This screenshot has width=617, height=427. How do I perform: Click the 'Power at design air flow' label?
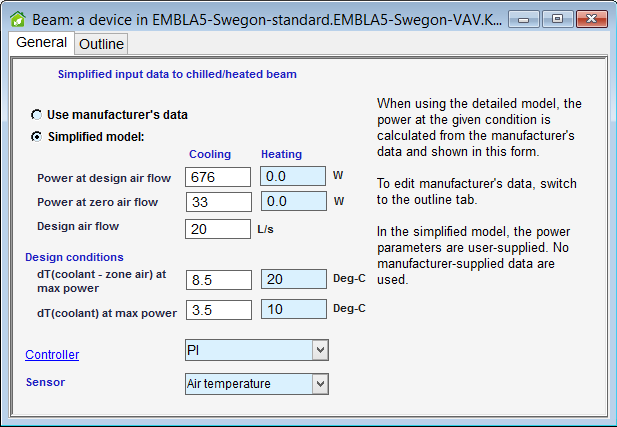104,178
